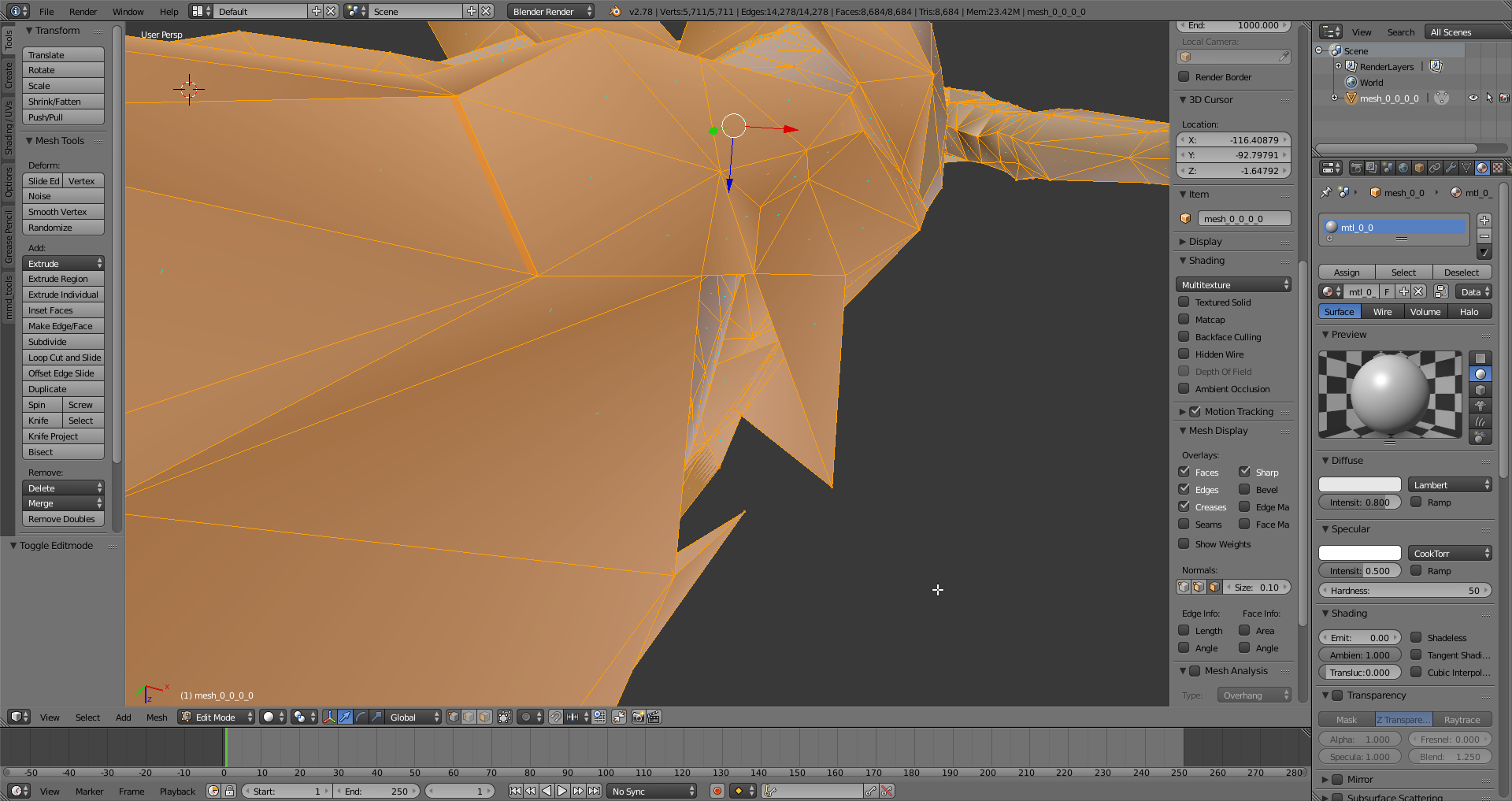Pin the properties context with pushpin icon
Viewport: 1512px width, 801px height.
1326,192
